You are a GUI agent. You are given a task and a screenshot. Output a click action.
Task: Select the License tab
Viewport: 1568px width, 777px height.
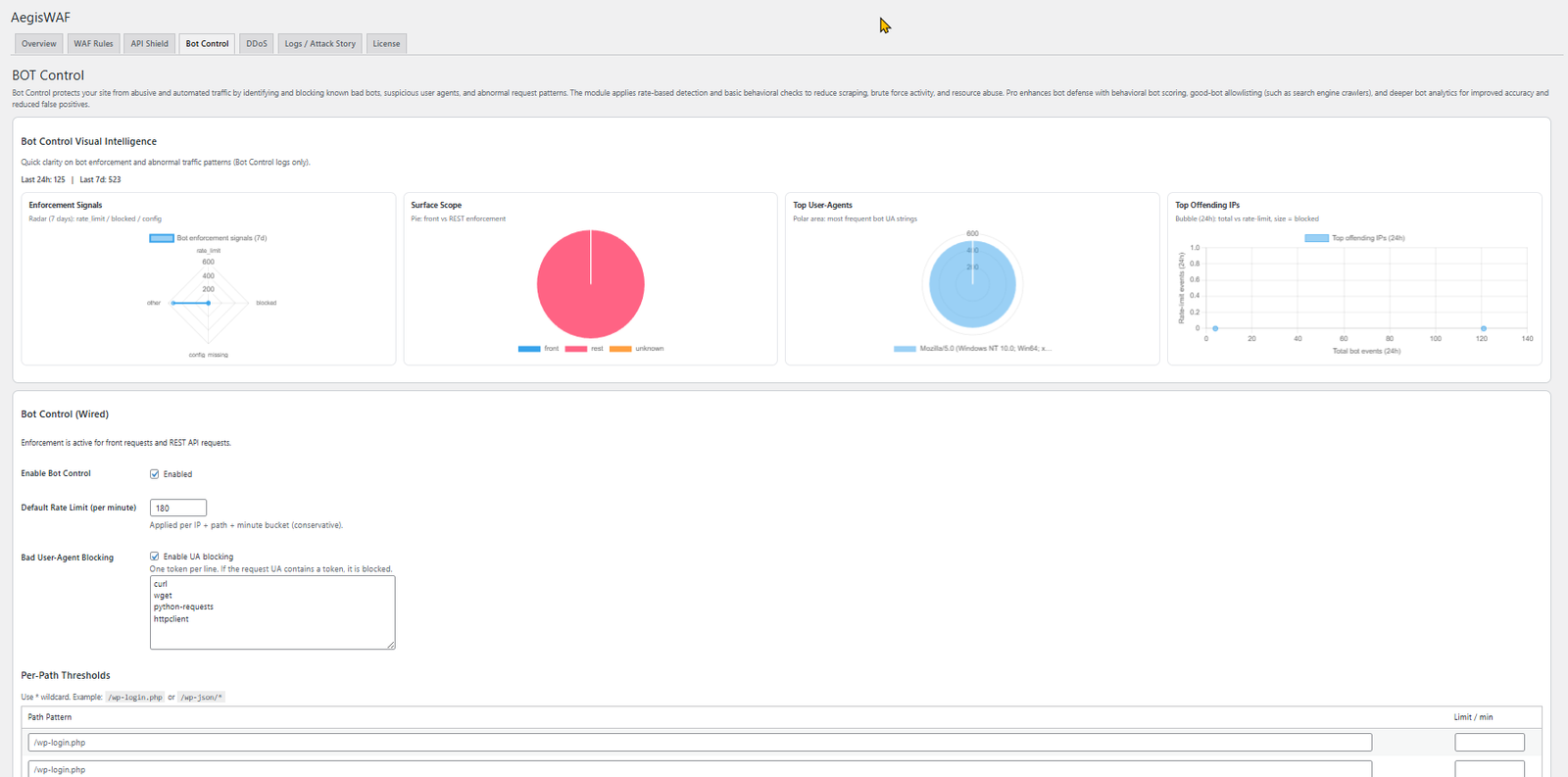(386, 43)
